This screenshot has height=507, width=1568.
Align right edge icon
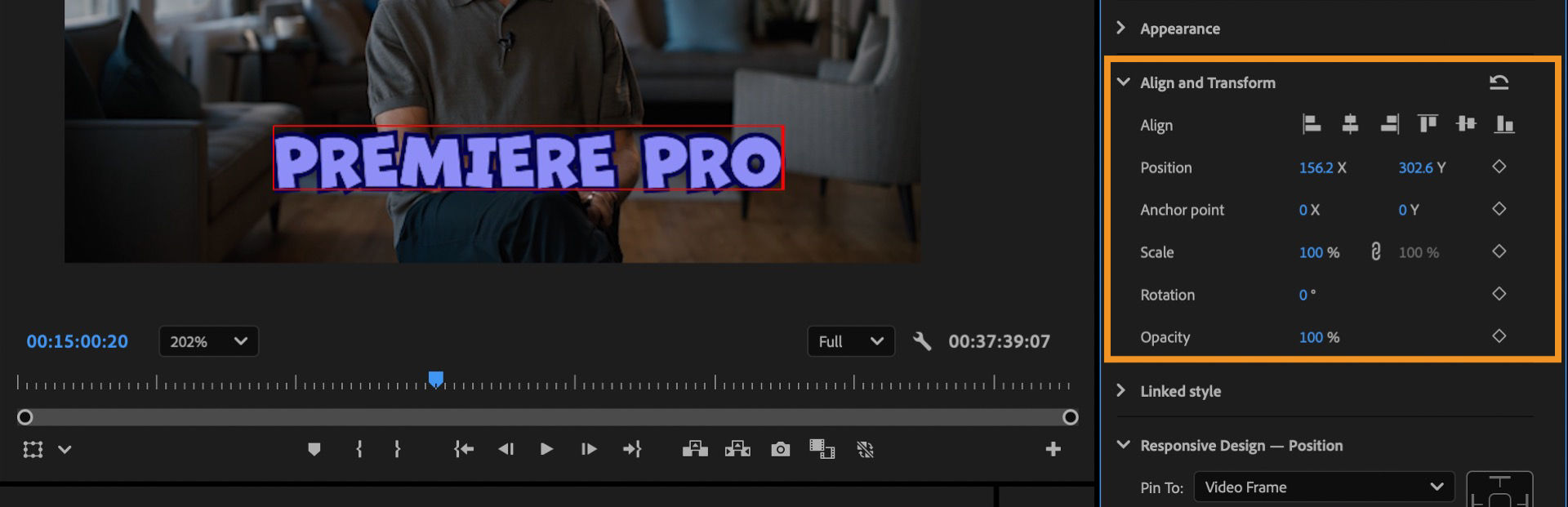[x=1389, y=124]
